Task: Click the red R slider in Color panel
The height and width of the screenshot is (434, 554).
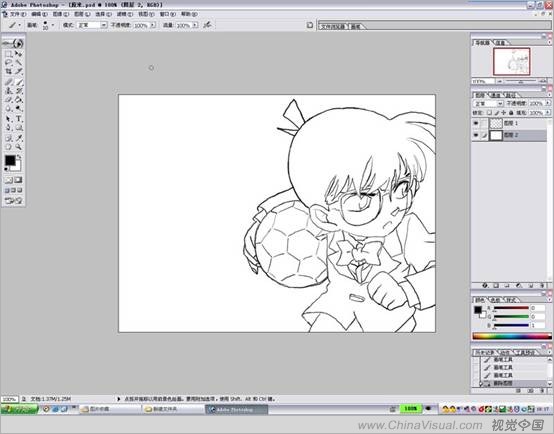Action: coord(511,308)
